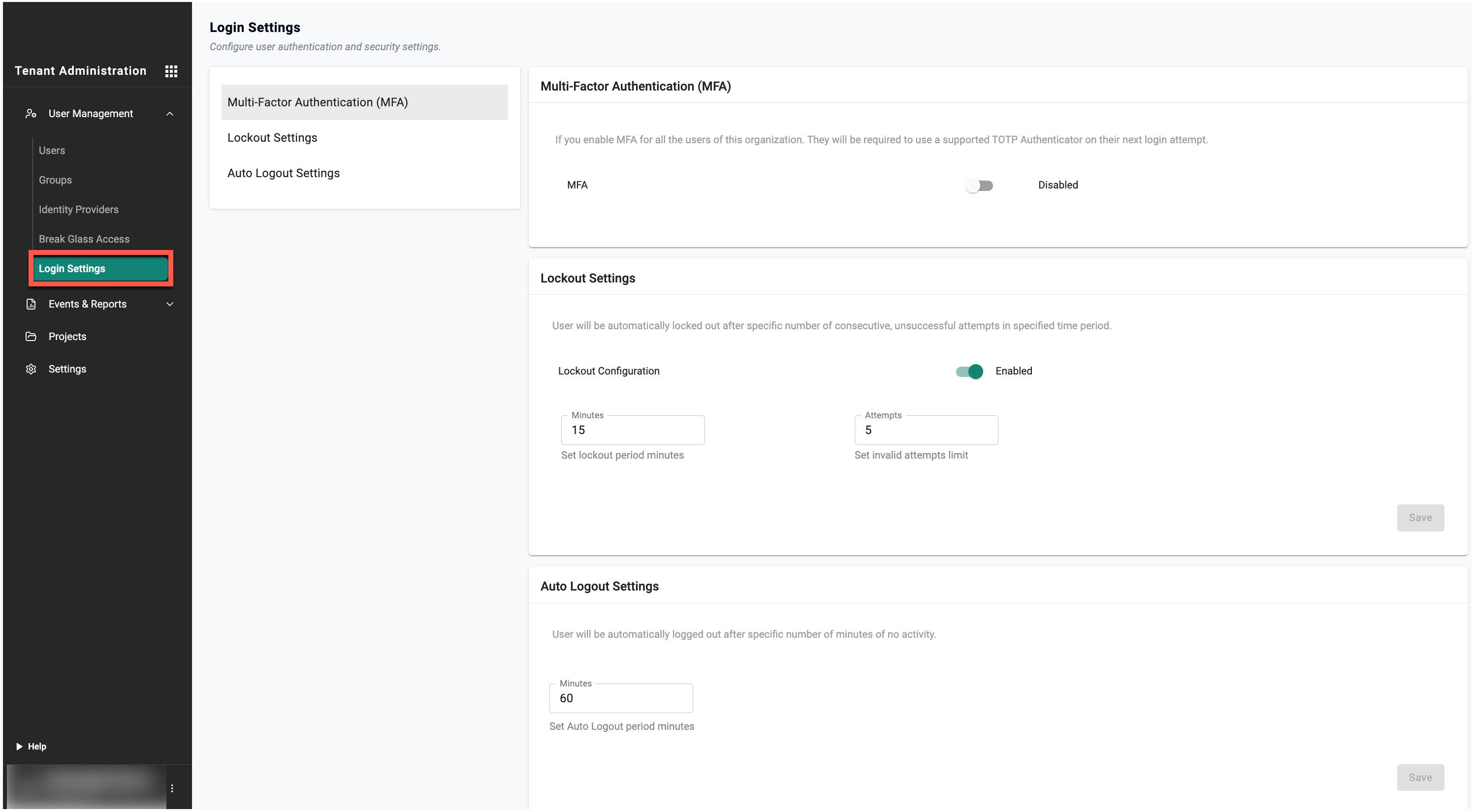The image size is (1474, 812).
Task: Disable the Lockout Configuration toggle
Action: (x=969, y=371)
